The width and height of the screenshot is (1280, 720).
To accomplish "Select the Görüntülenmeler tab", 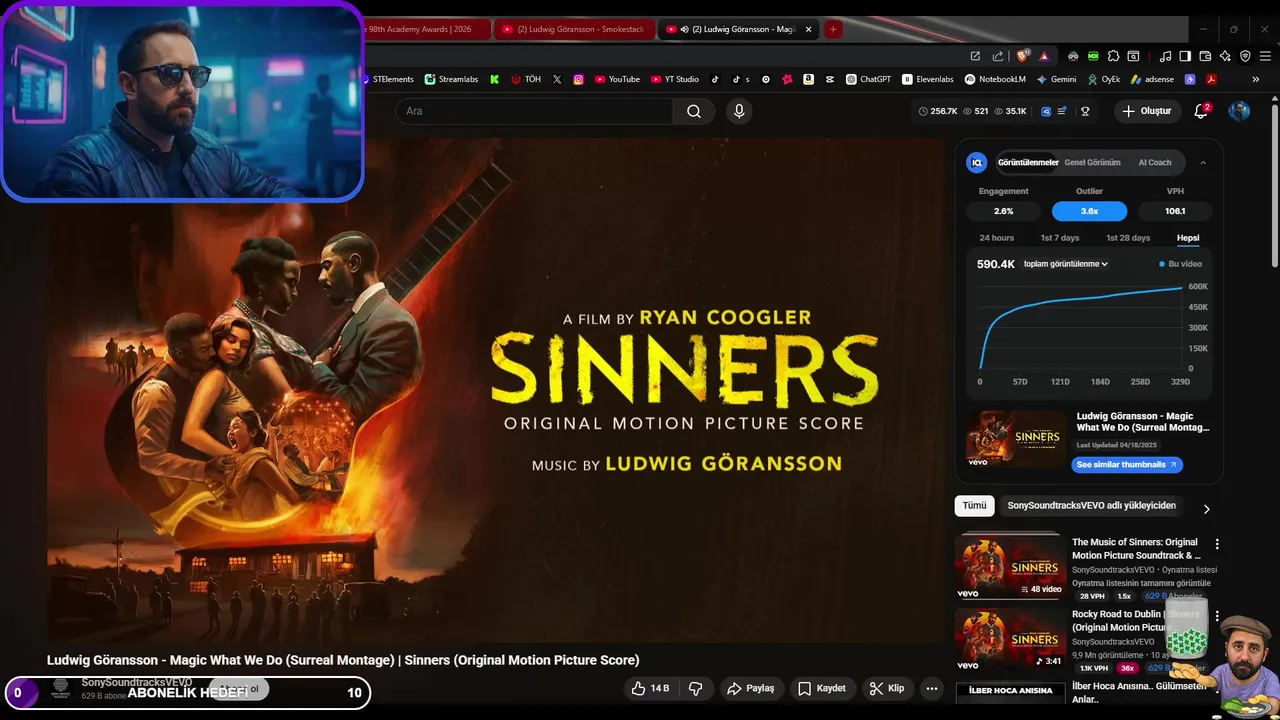I will coord(1027,162).
